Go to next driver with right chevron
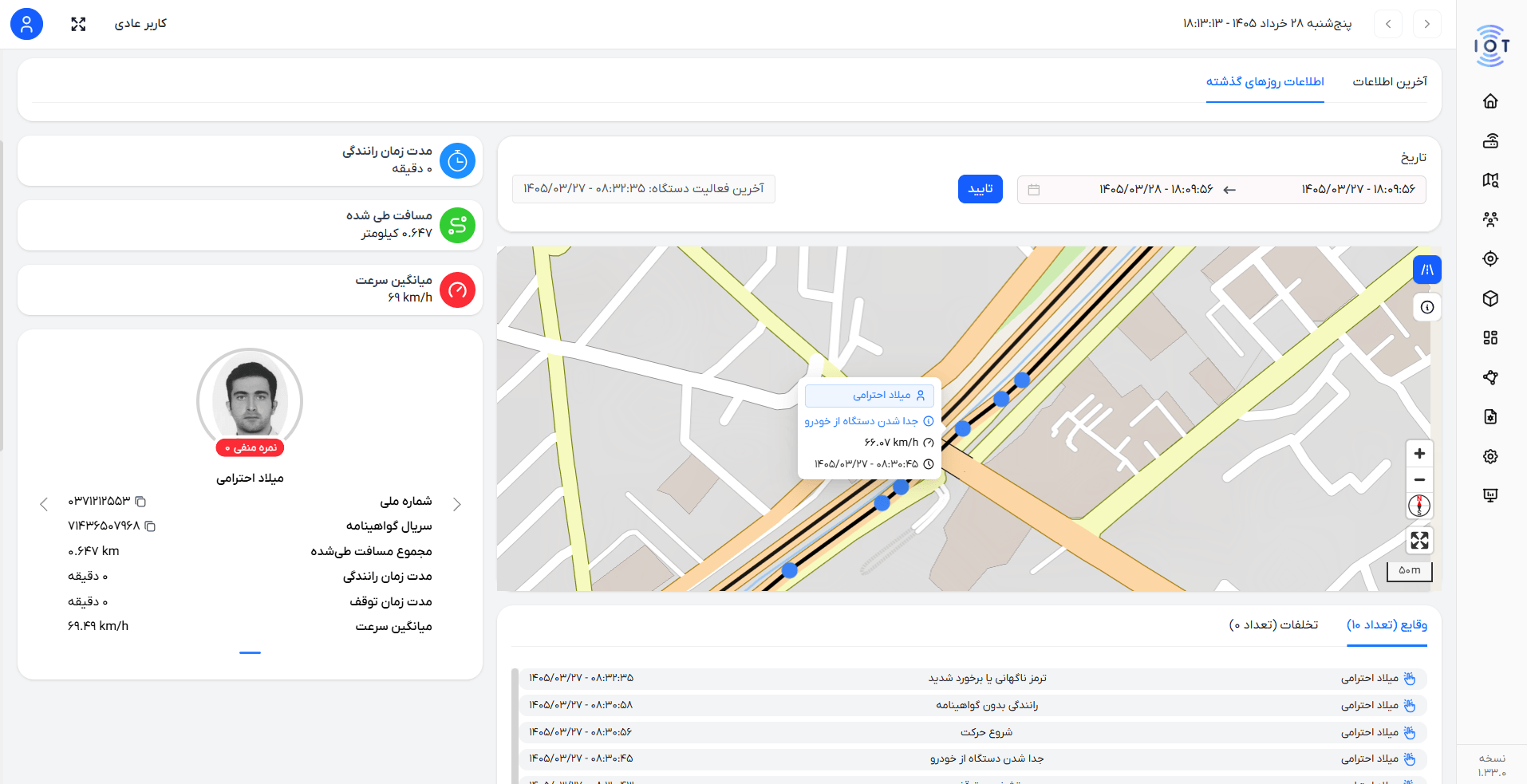This screenshot has height=784, width=1527. (457, 504)
